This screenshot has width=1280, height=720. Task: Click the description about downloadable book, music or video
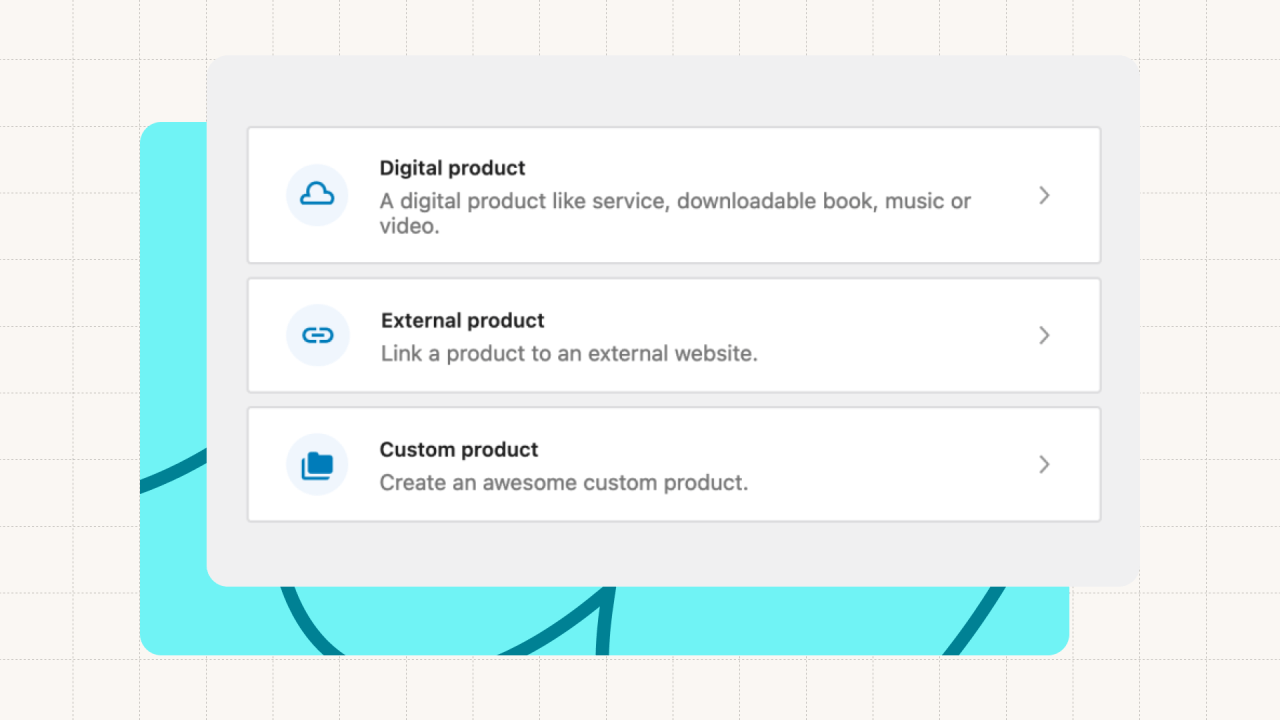tap(675, 213)
